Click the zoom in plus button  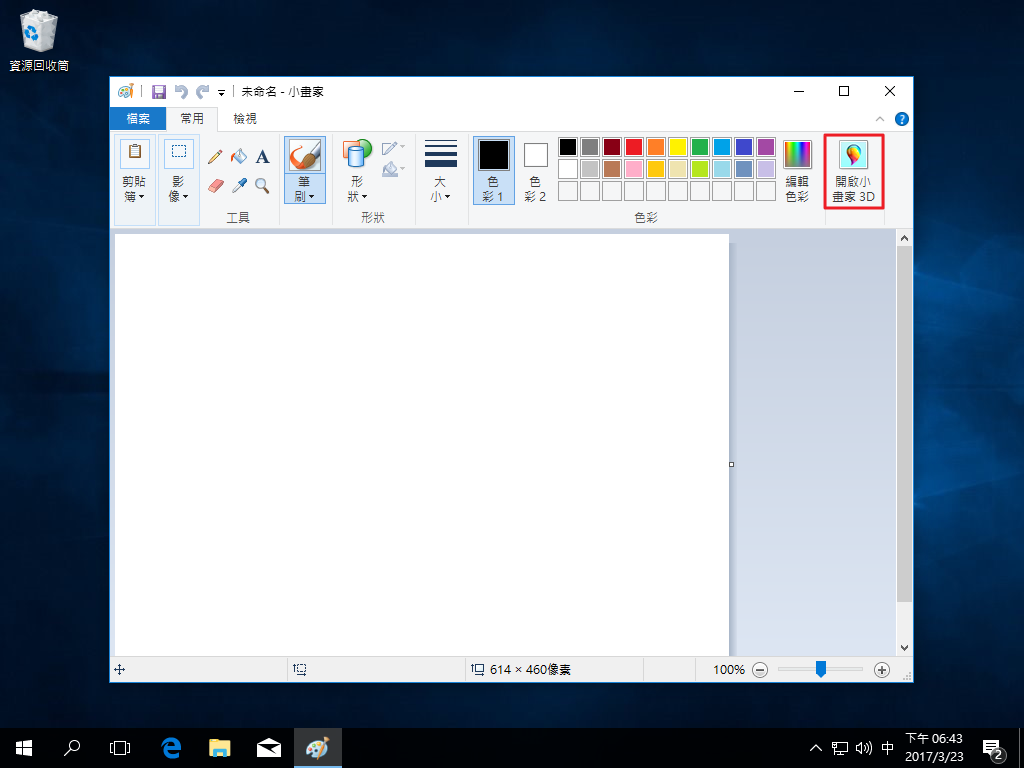(x=881, y=670)
